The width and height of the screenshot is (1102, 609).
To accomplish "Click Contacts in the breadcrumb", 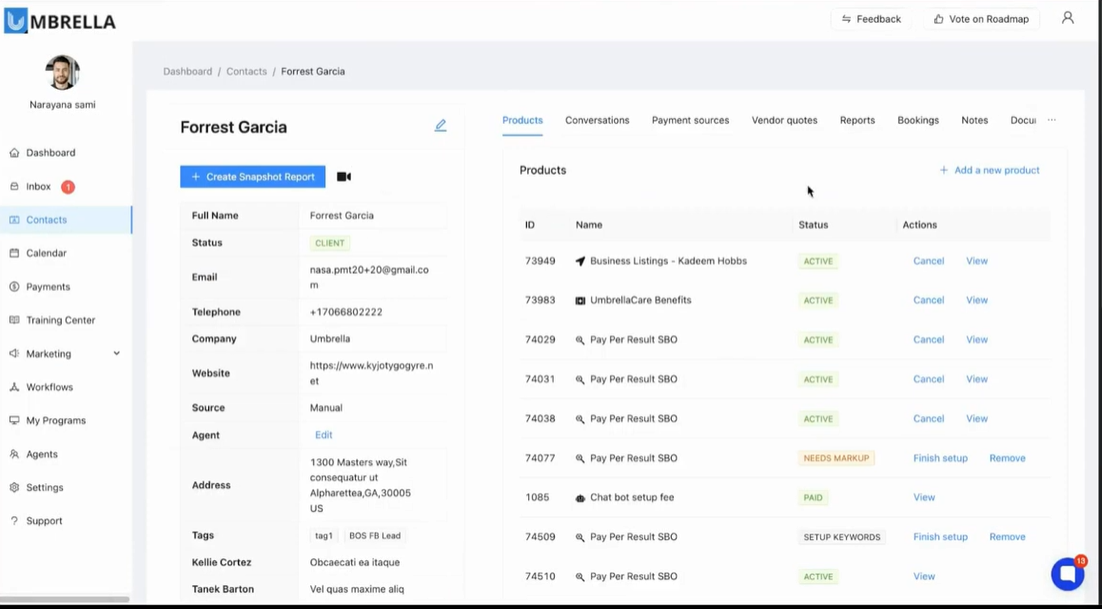I will (246, 71).
